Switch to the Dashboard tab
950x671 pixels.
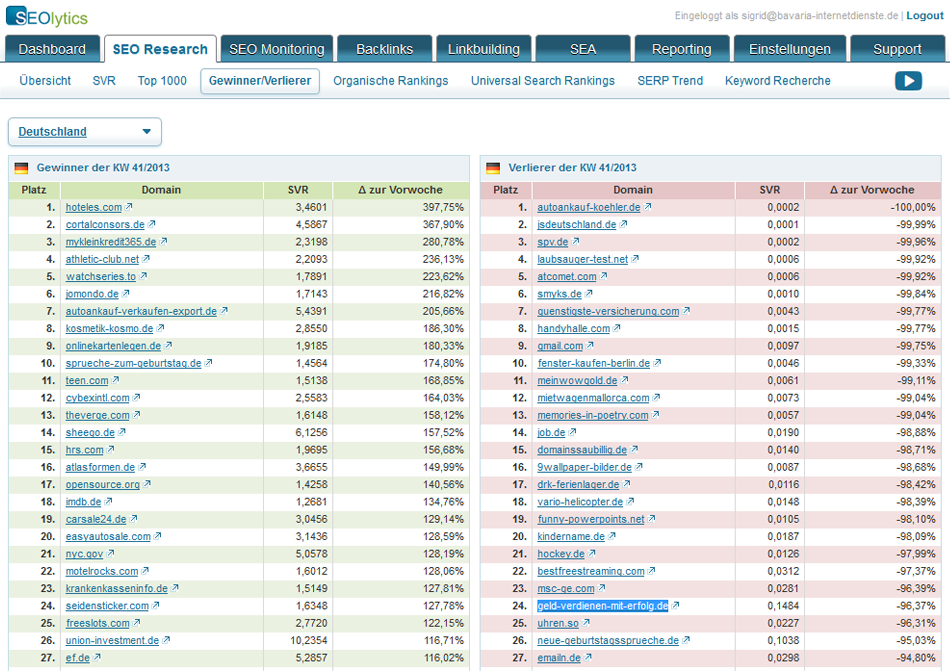[x=52, y=49]
